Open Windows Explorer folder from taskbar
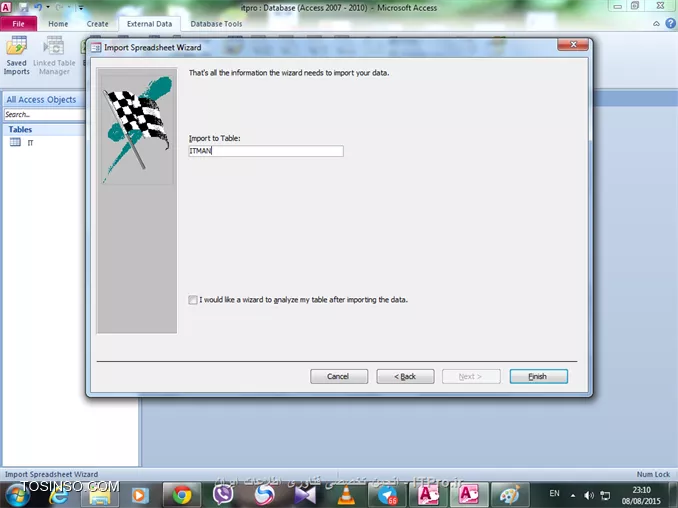 (100, 495)
